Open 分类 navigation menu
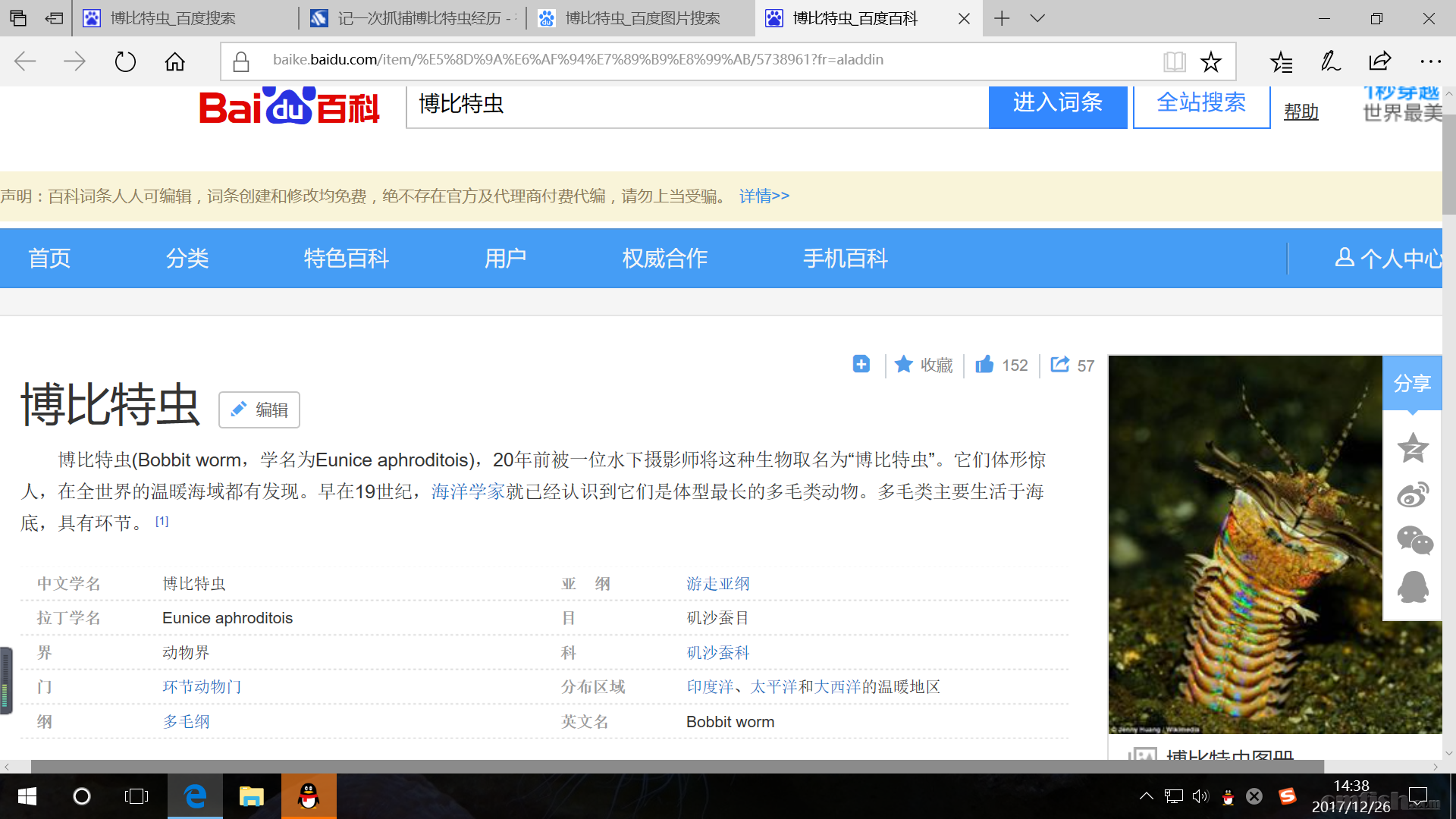Screen dimensions: 1456x819 tap(187, 259)
